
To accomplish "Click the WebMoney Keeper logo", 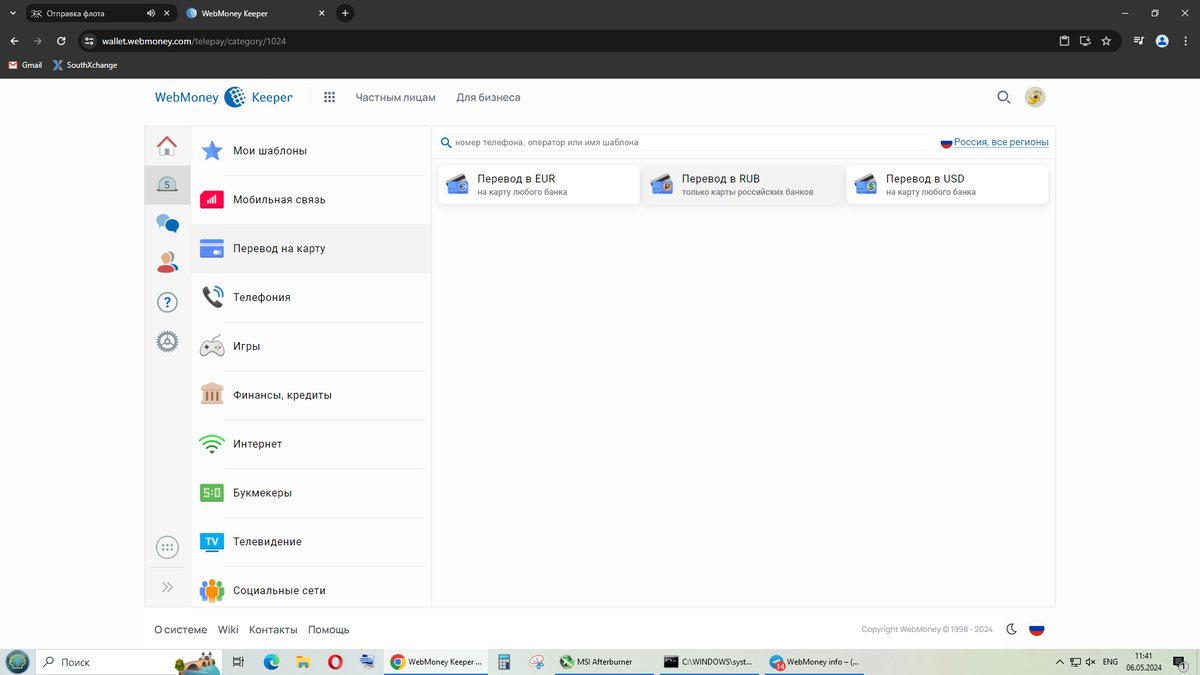I will tap(224, 97).
